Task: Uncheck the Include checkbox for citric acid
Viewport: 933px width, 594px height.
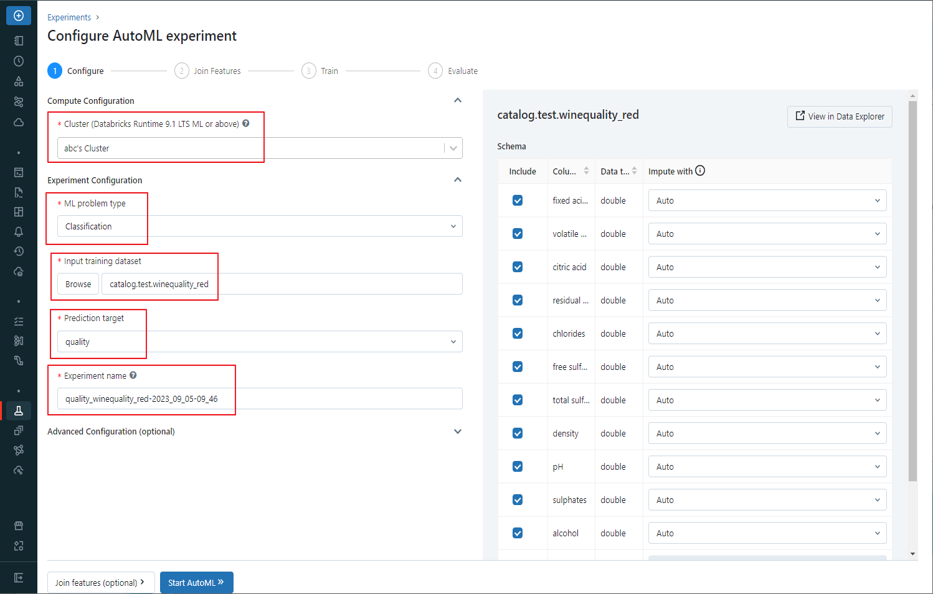Action: coord(517,267)
